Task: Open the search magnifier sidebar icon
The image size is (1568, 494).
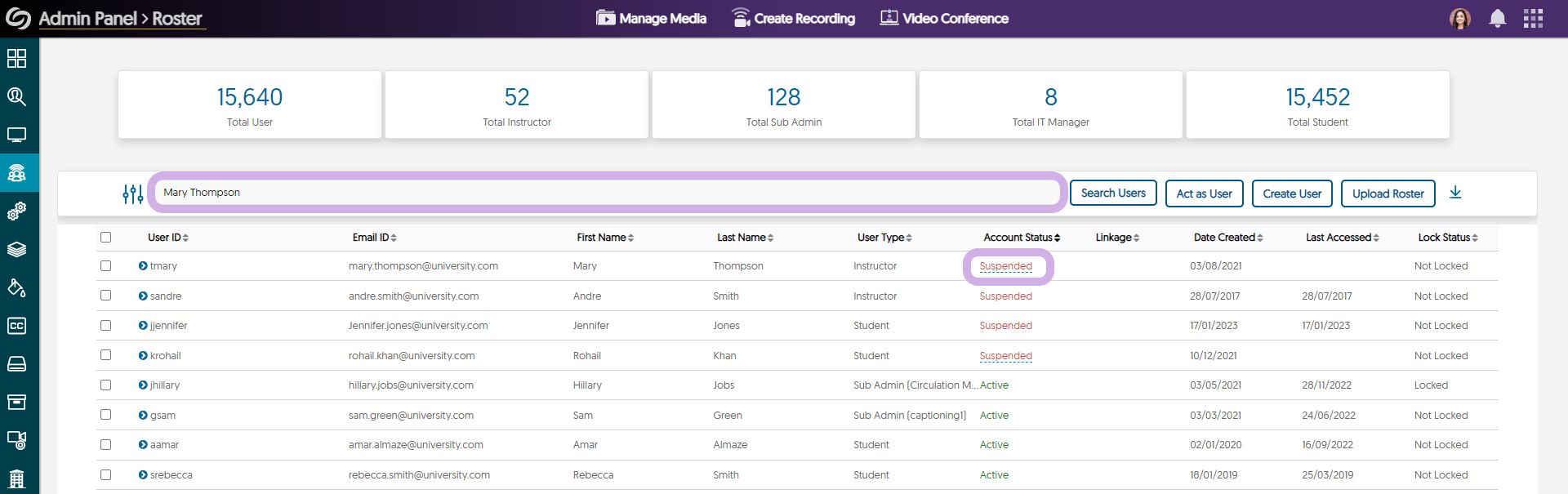Action: pyautogui.click(x=16, y=96)
